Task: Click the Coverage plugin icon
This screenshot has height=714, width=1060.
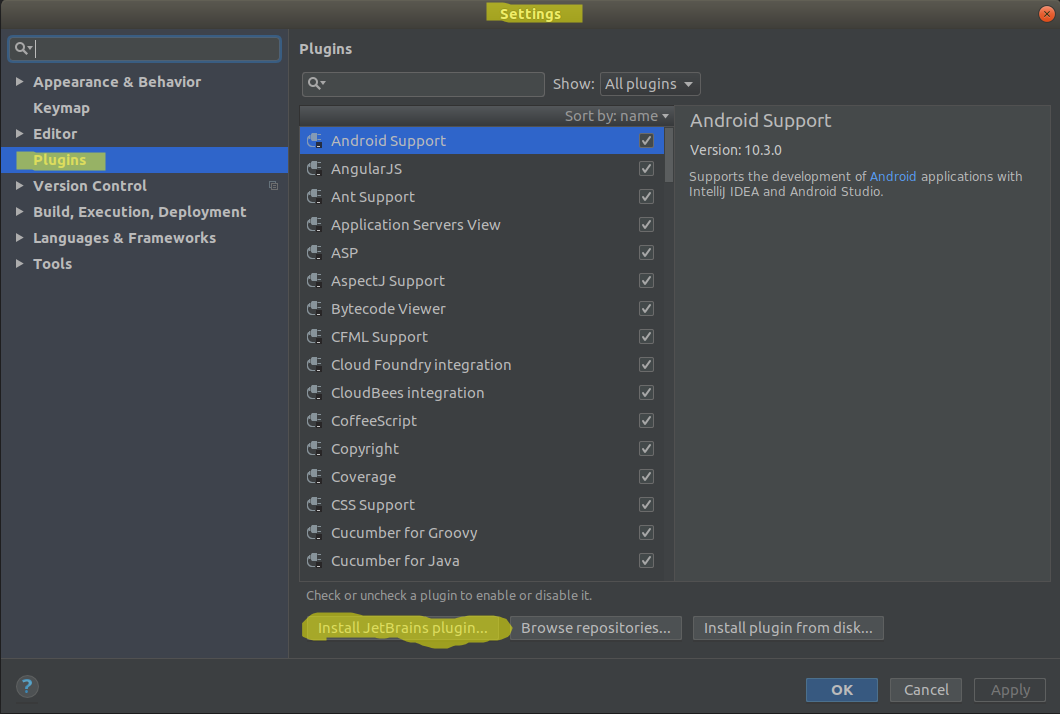Action: (x=314, y=477)
